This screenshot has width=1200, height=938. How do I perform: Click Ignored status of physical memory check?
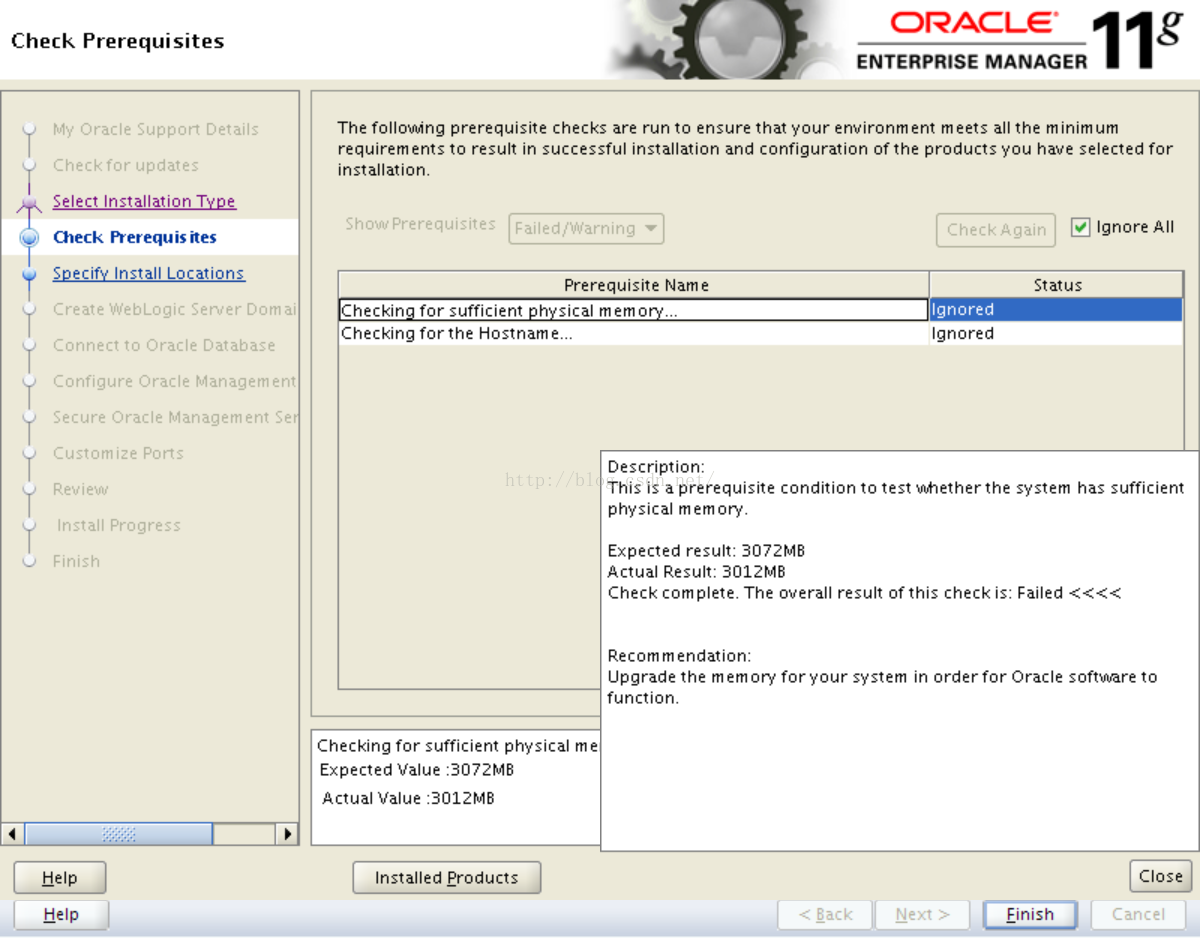pos(1055,310)
